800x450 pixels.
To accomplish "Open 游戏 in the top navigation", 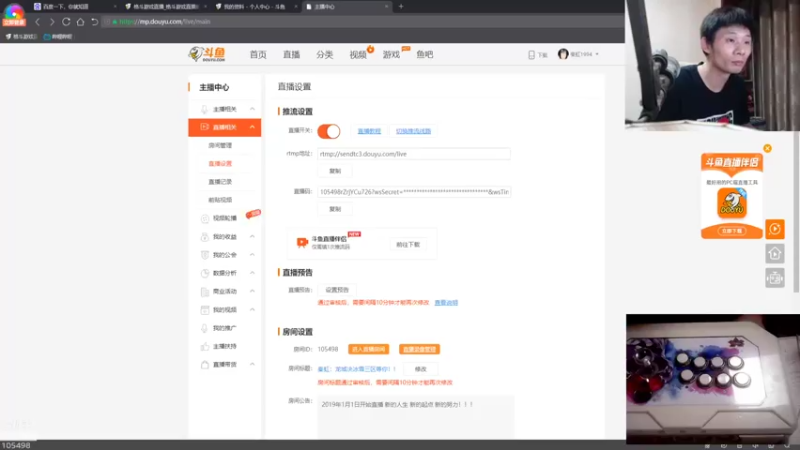I will tap(391, 55).
